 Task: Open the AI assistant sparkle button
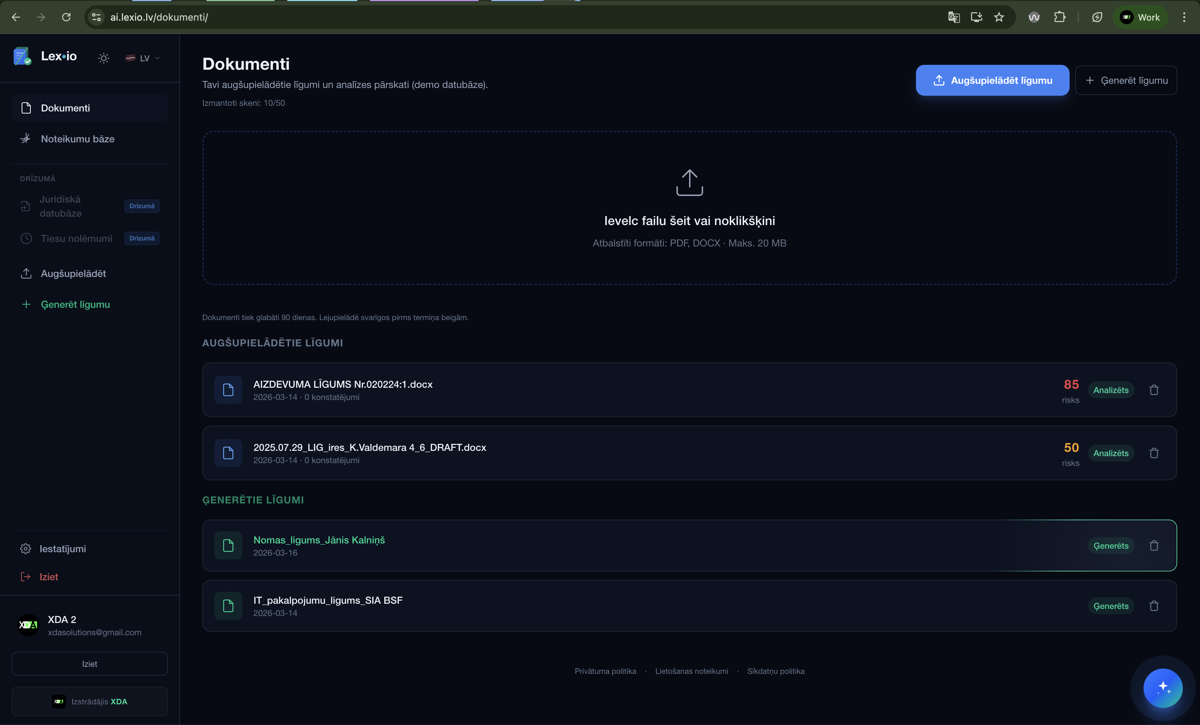(1163, 688)
